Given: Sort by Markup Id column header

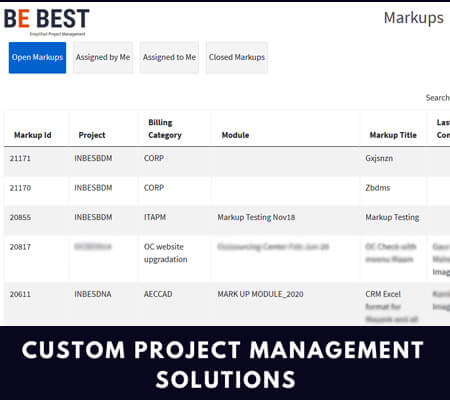Looking at the screenshot, I should [33, 135].
